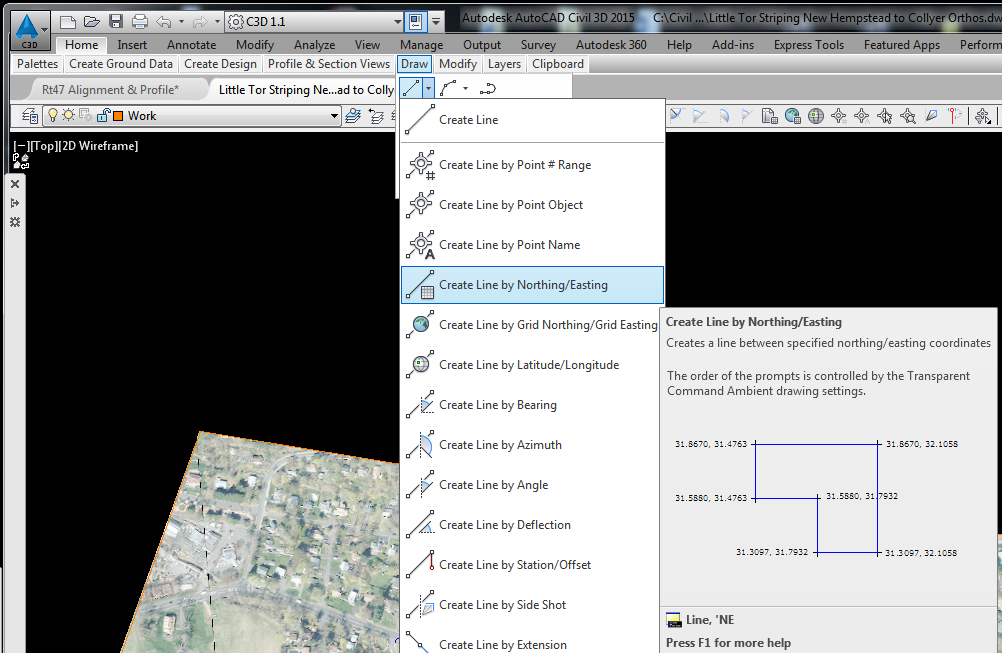Switch to Rt47 Alignment & Profile drawing tab
This screenshot has height=653, width=1002.
110,89
